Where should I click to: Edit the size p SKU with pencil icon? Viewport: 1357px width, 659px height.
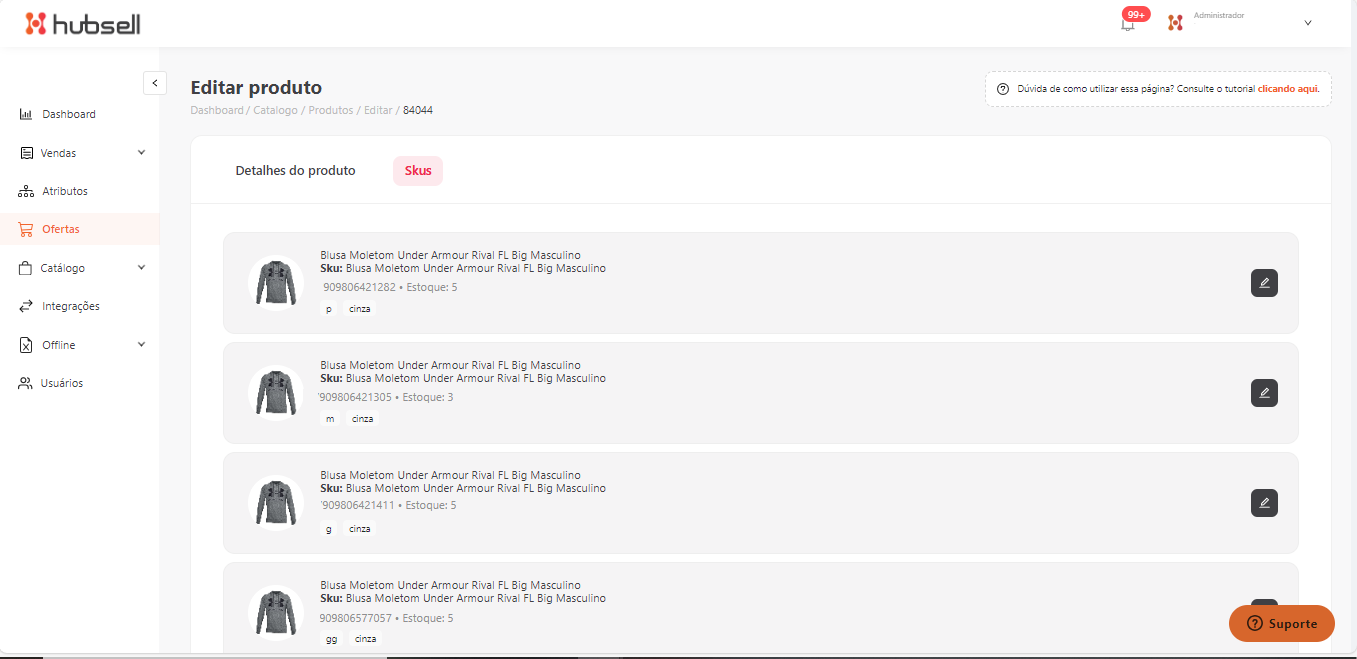point(1264,283)
